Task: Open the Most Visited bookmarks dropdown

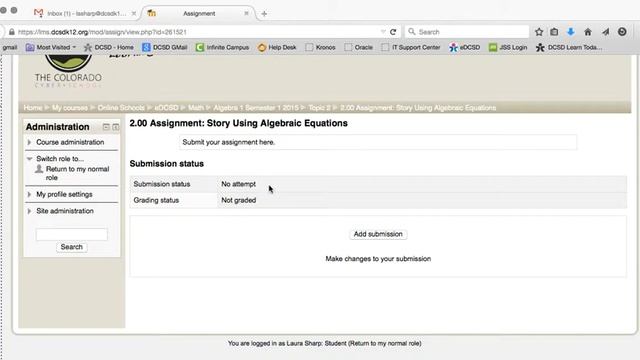Action: point(51,47)
